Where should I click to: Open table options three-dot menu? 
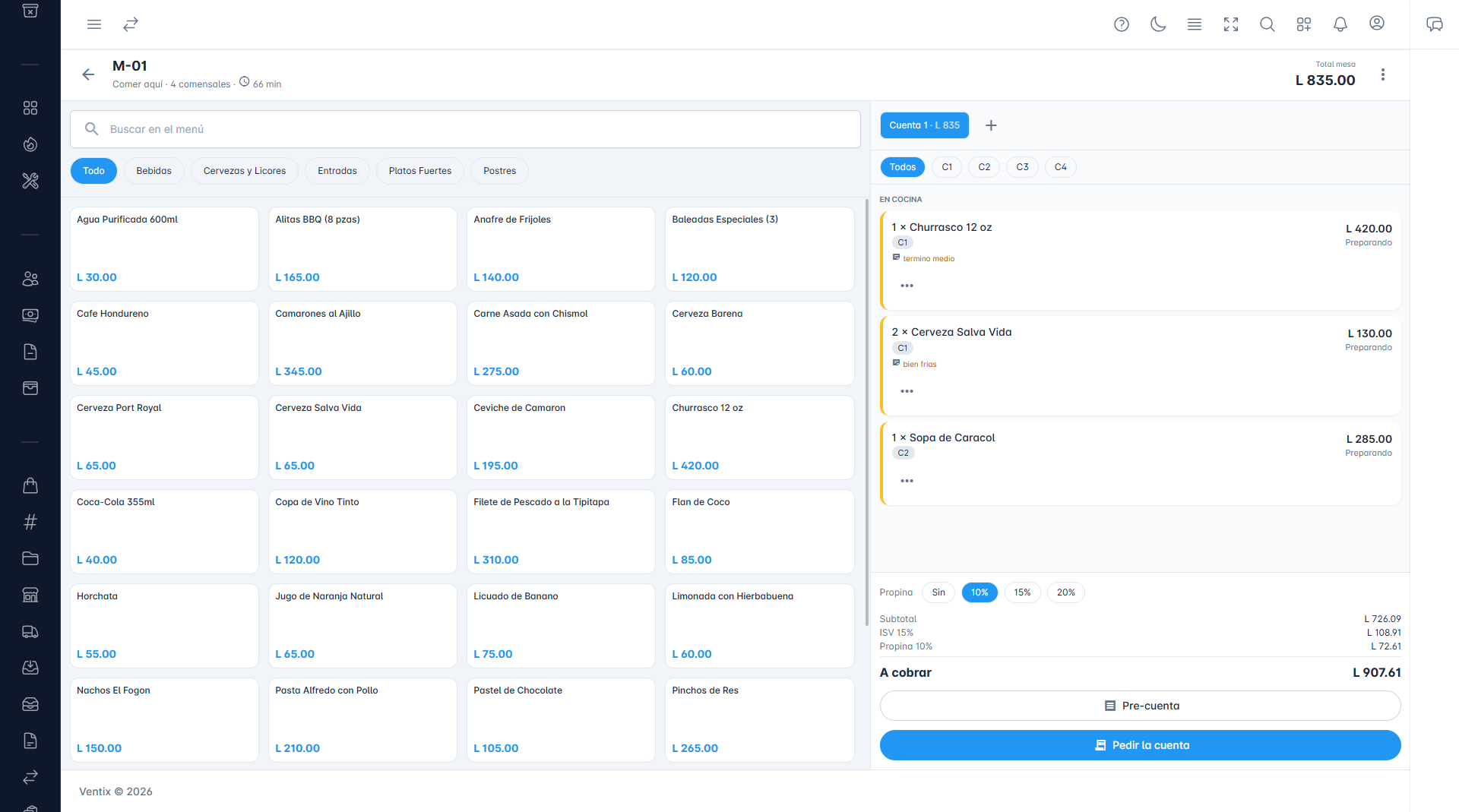[1383, 74]
